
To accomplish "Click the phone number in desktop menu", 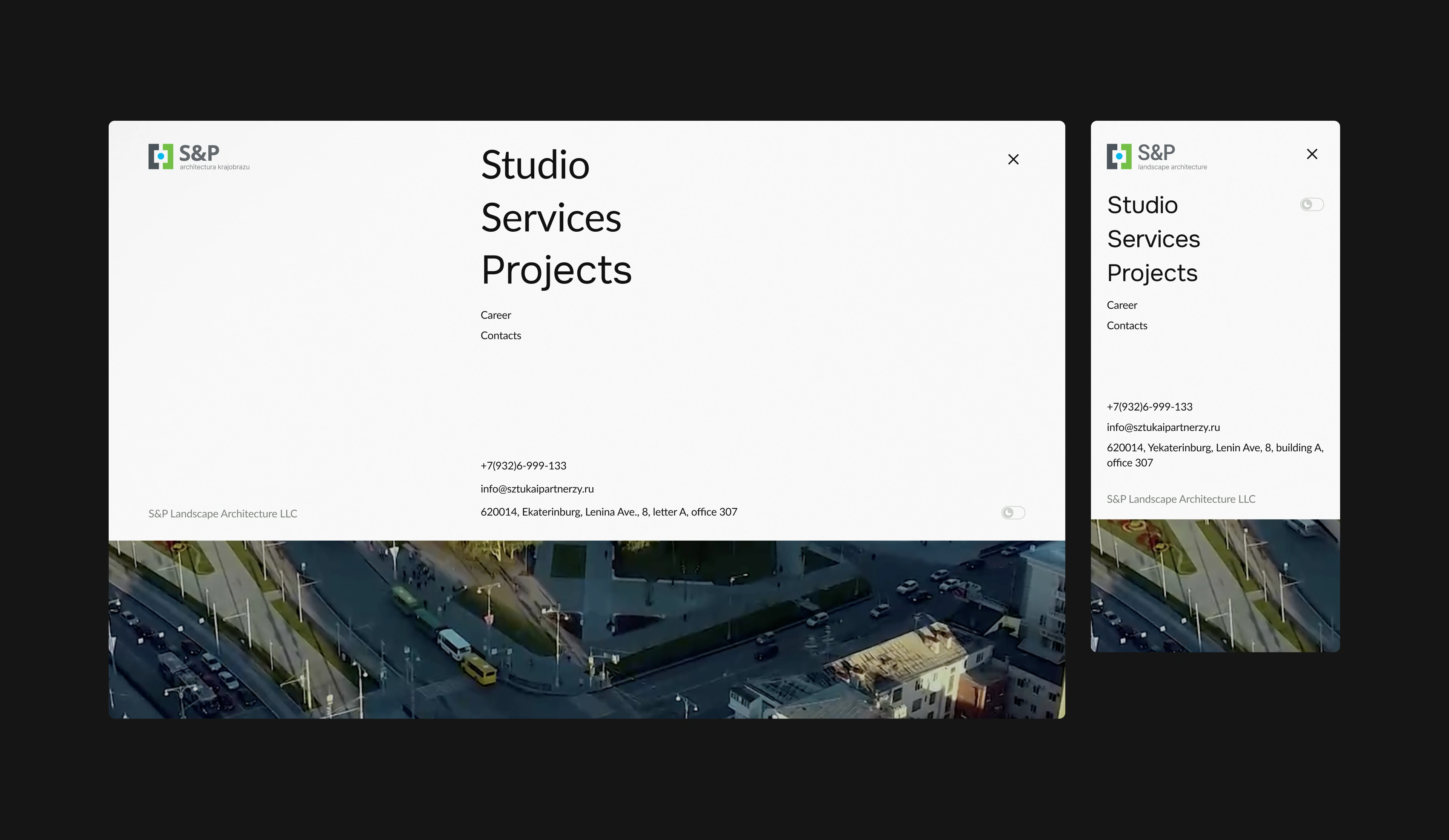I will point(523,466).
